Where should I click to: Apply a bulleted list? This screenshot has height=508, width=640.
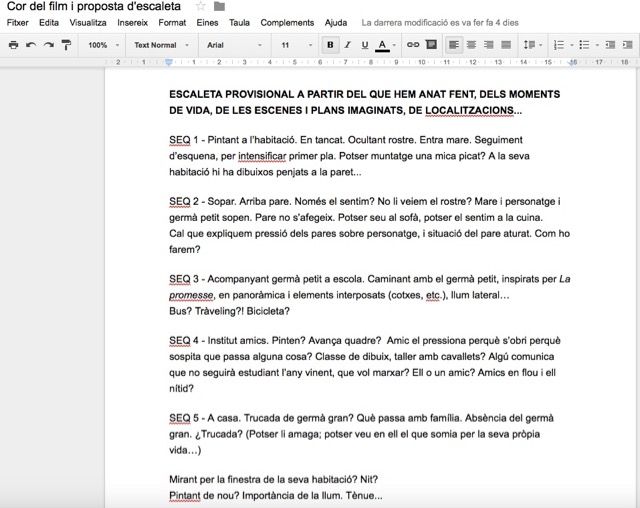584,45
